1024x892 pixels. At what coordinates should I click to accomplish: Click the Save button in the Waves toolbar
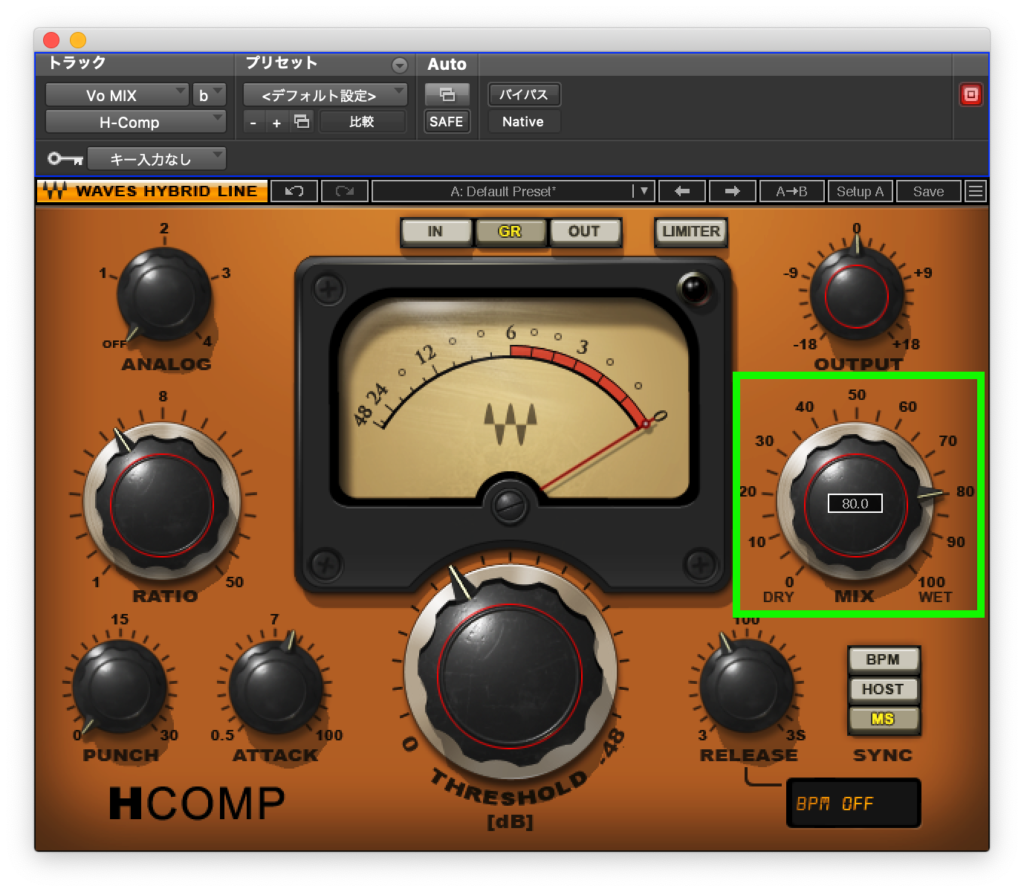(928, 191)
